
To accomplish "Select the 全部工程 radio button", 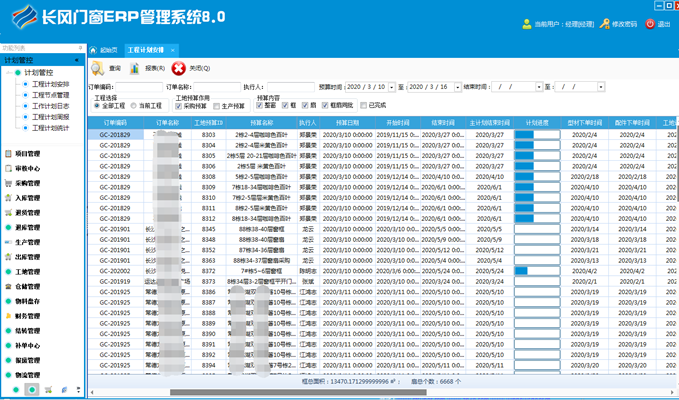I will point(97,105).
